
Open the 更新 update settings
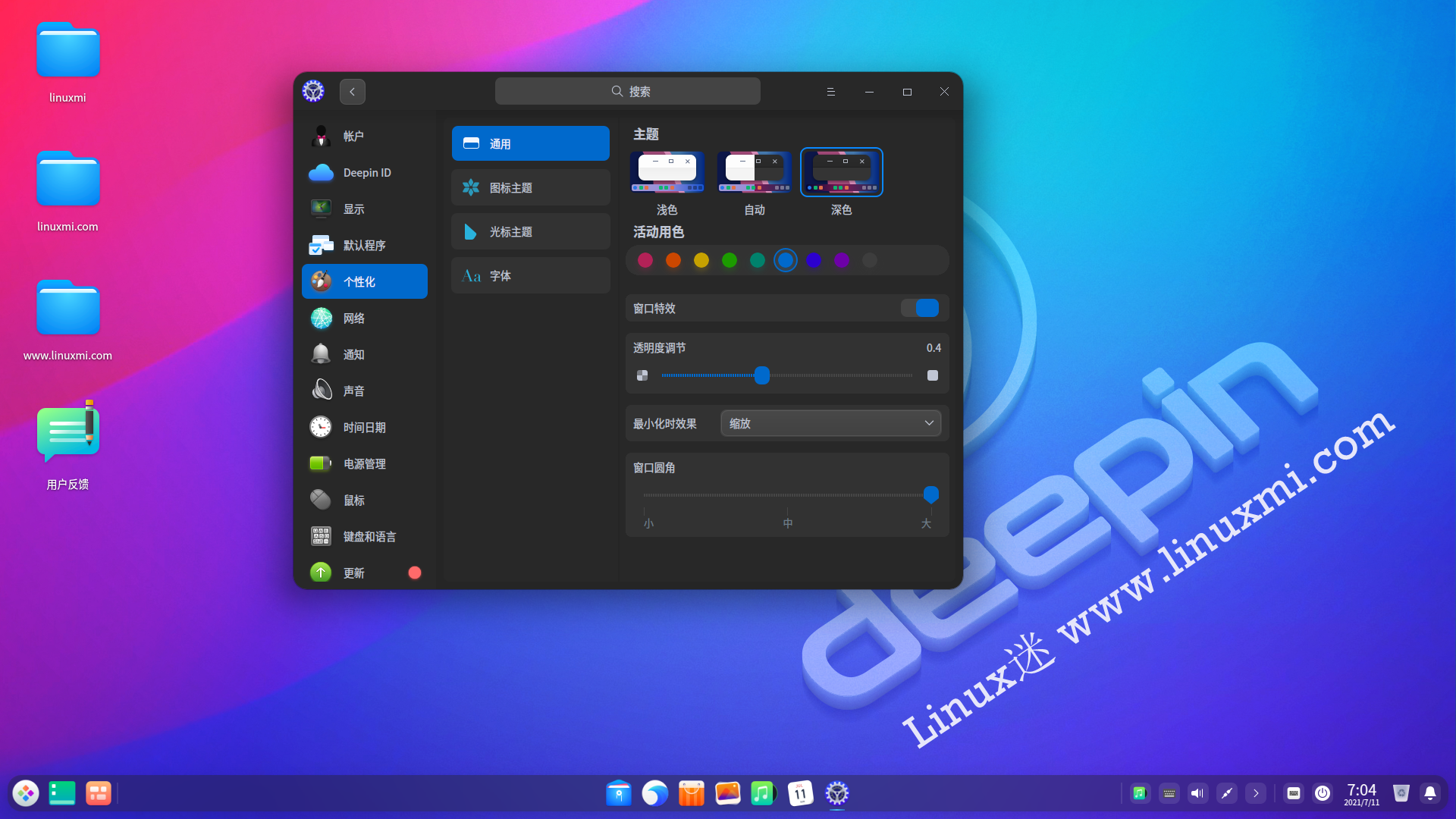click(x=365, y=573)
